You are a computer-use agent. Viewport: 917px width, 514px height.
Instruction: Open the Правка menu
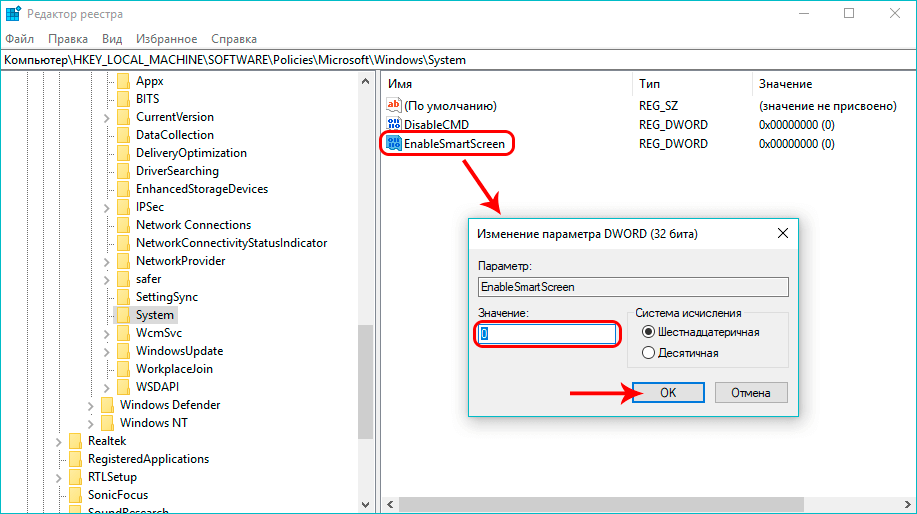coord(68,39)
